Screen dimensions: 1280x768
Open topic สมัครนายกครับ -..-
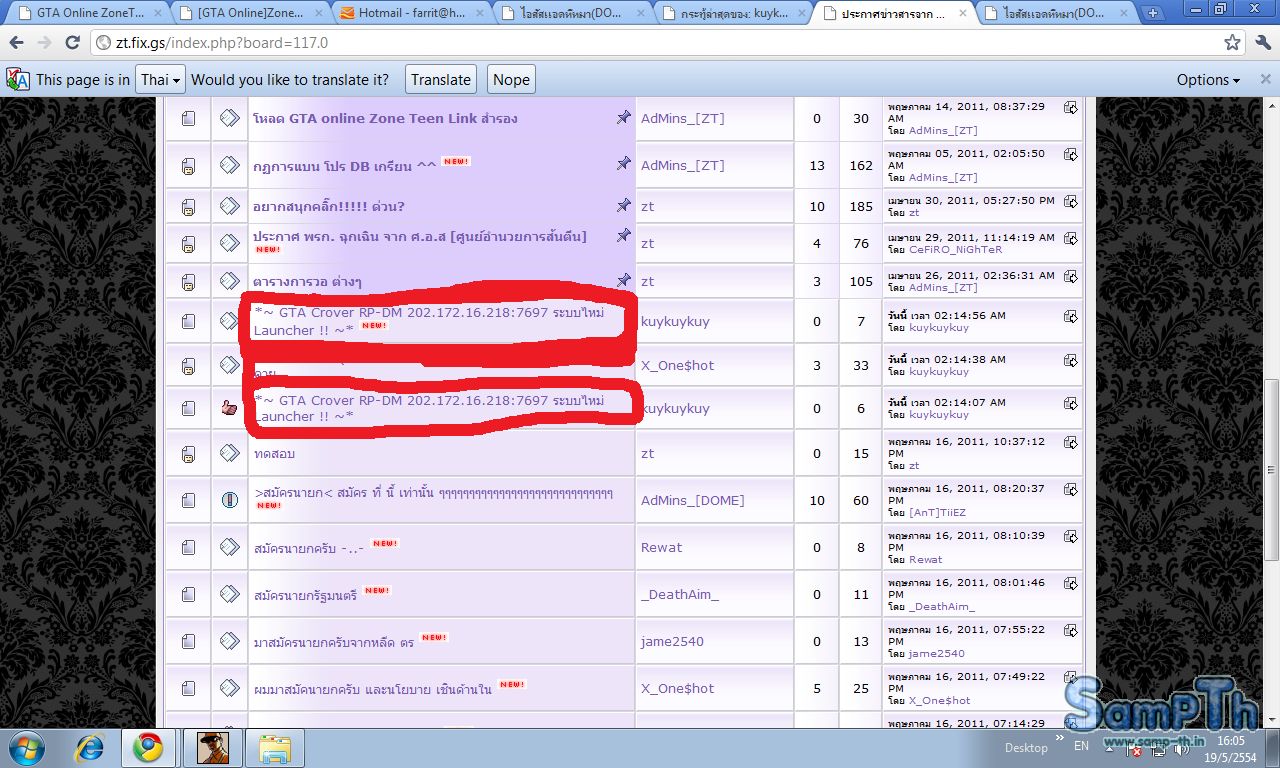point(307,547)
